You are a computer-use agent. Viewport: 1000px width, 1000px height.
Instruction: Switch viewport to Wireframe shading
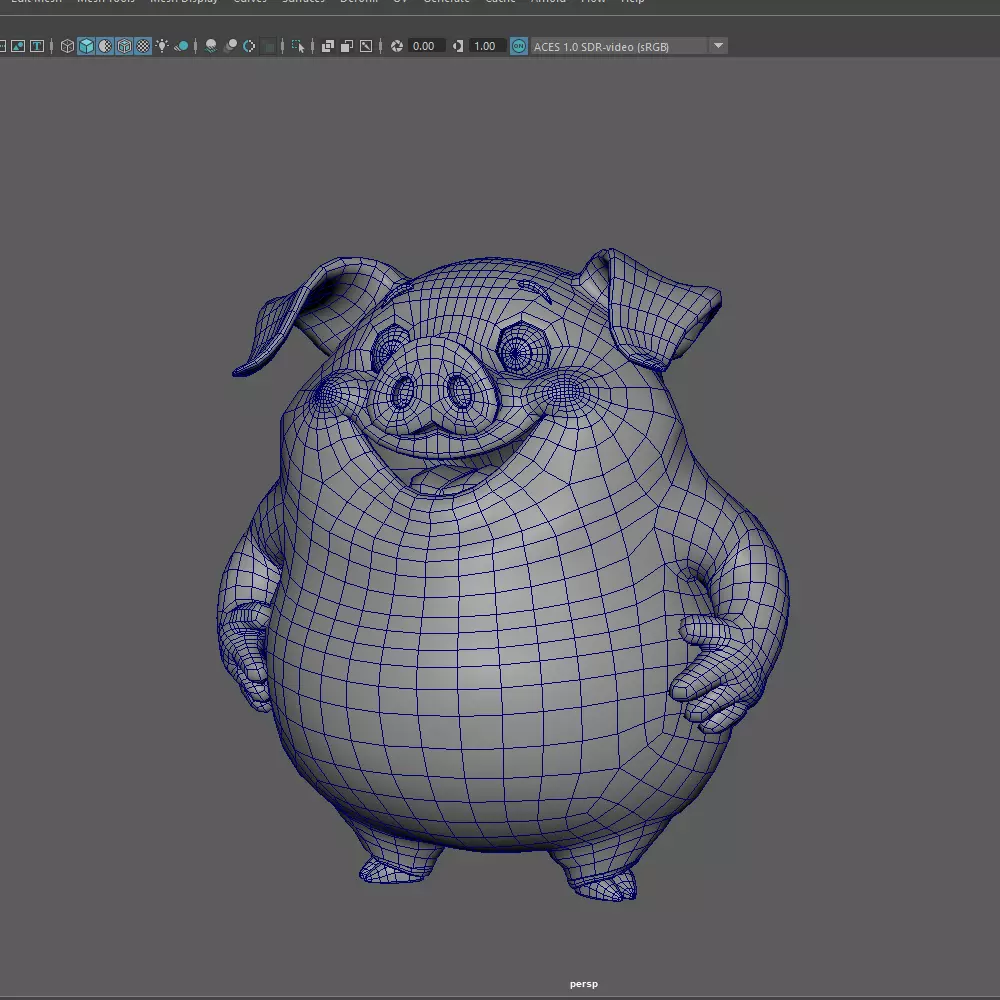pyautogui.click(x=67, y=46)
